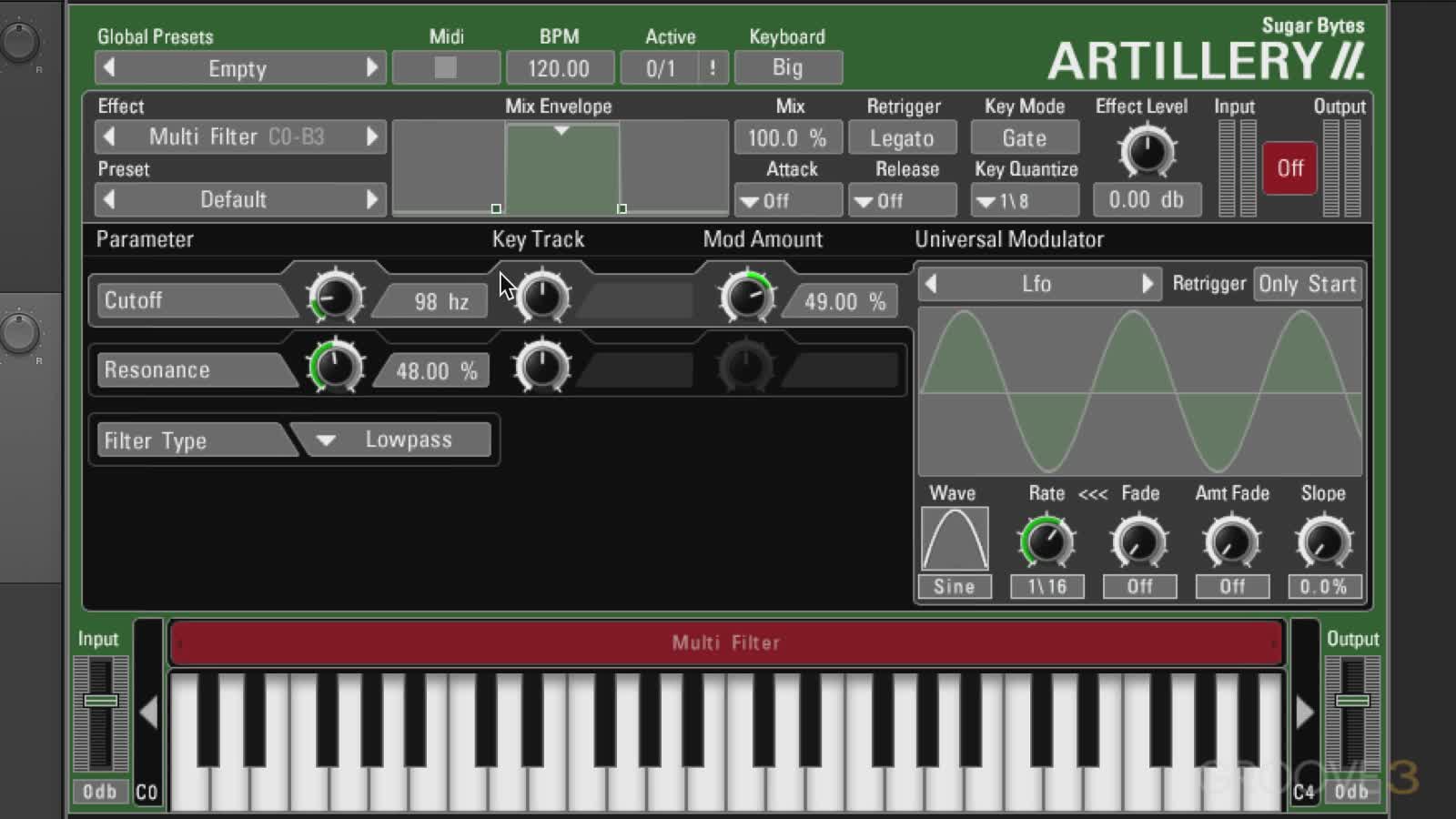Shift keyboard range right arrow
The image size is (1456, 819).
pos(1305,713)
